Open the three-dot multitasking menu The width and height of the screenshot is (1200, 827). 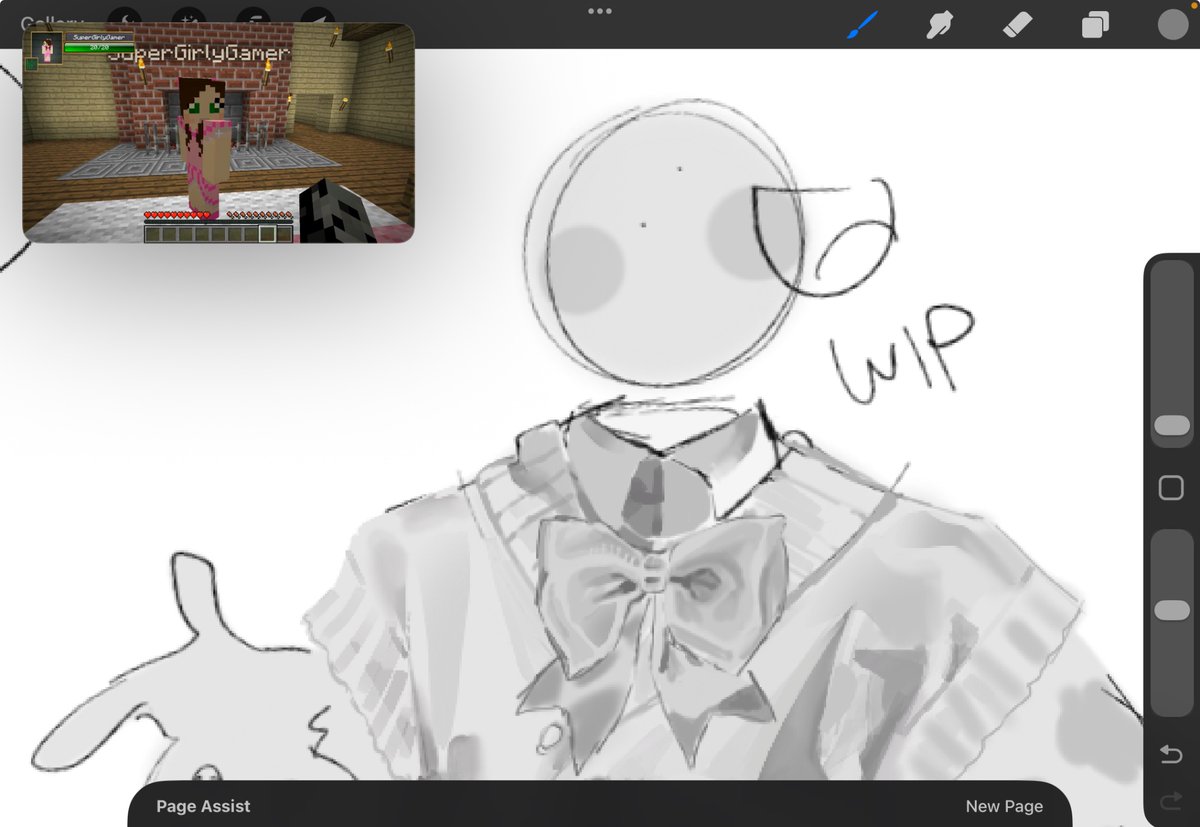[x=600, y=11]
